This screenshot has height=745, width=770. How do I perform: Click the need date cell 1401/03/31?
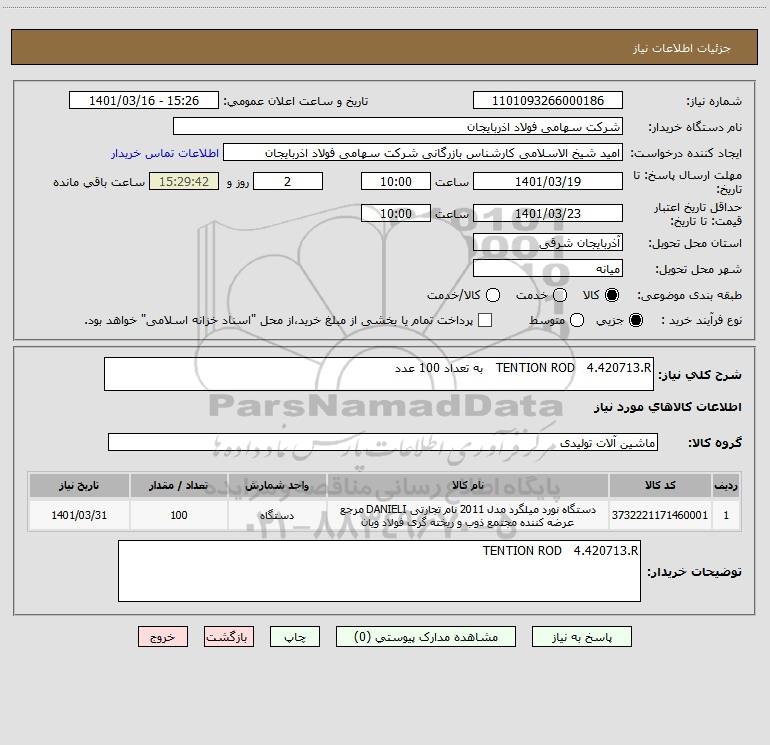coord(79,515)
